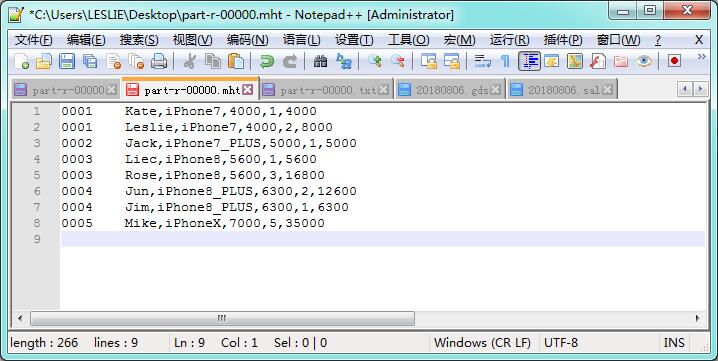Open the 运行(R) menu

point(509,40)
